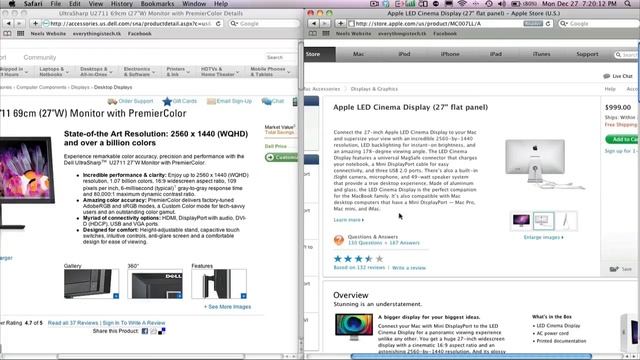640x360 pixels.
Task: Select first Cinema Display front view thumbnail
Action: point(521,221)
